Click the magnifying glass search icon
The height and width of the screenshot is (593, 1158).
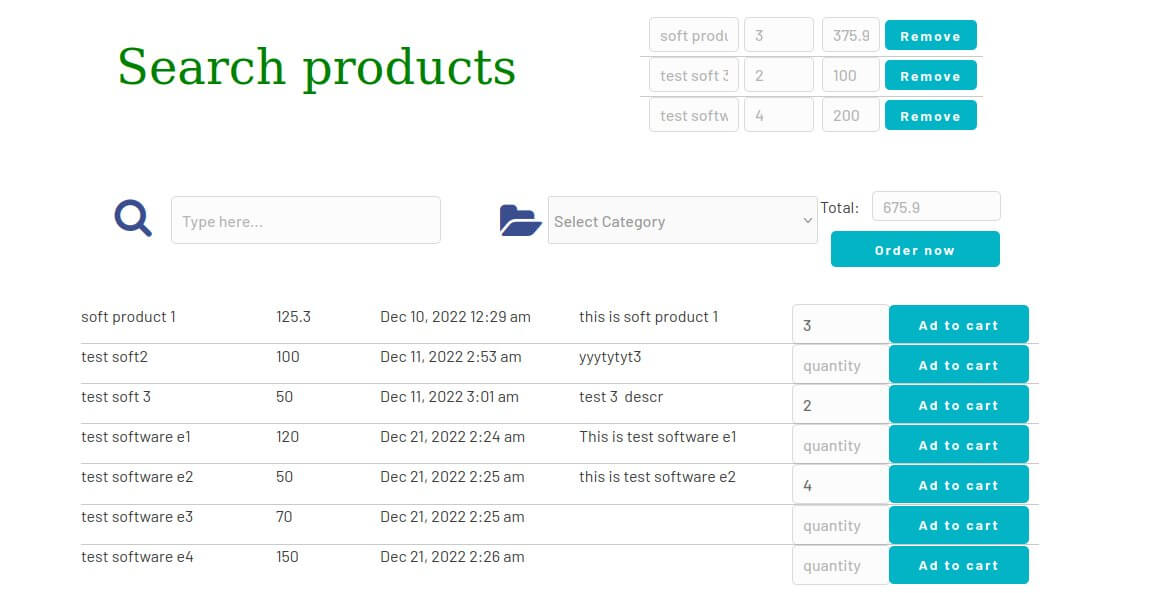point(133,218)
